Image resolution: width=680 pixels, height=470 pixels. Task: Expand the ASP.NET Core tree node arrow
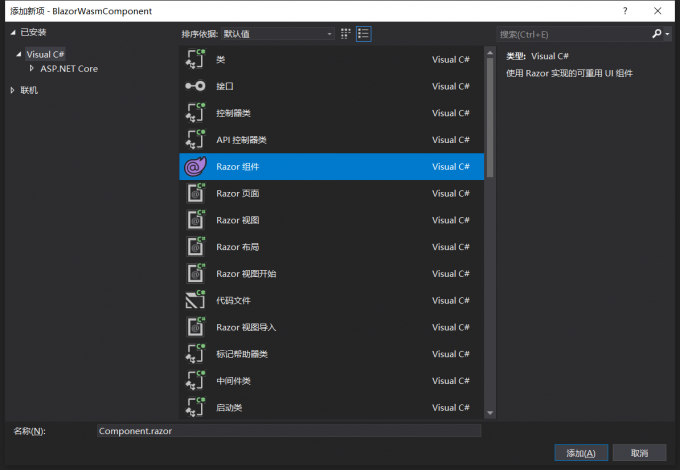pyautogui.click(x=32, y=69)
